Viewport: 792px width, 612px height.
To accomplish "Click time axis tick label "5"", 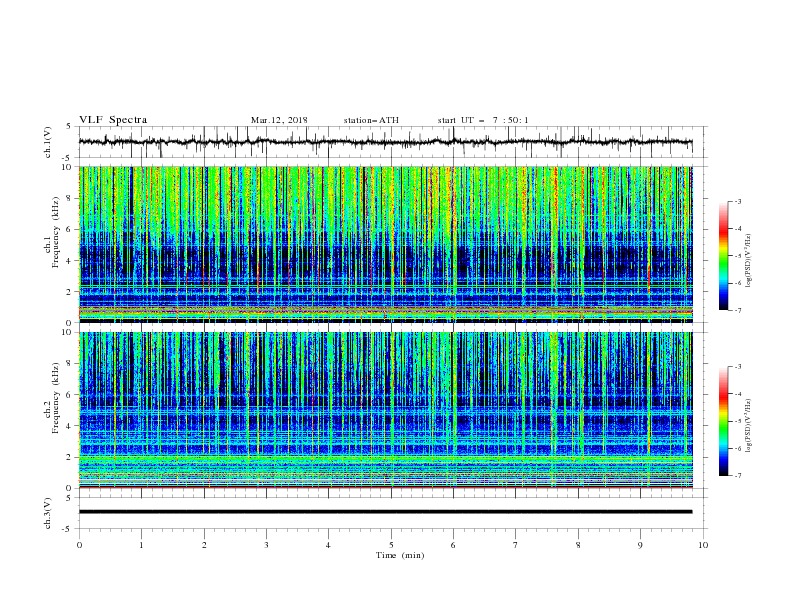I will click(x=391, y=545).
